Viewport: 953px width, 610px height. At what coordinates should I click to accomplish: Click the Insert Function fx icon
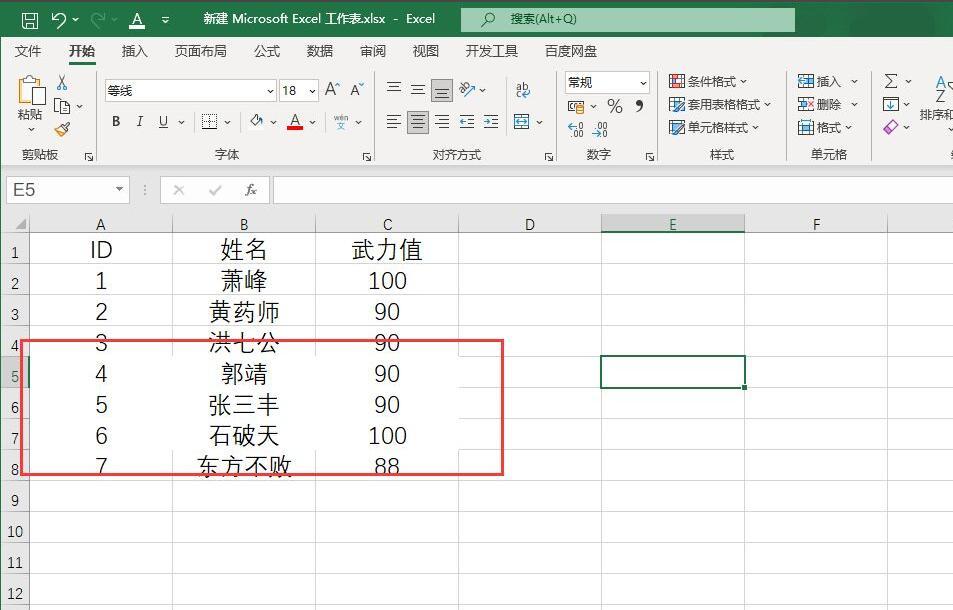click(x=250, y=190)
